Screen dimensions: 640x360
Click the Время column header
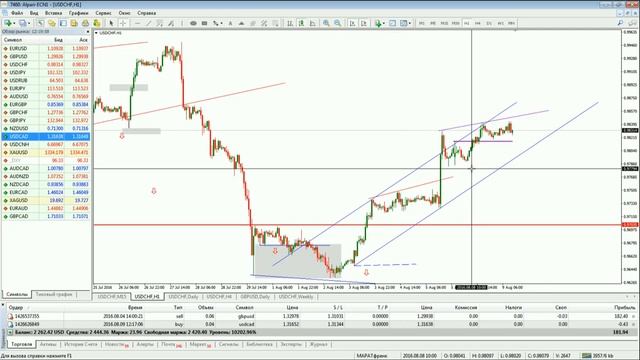135,307
